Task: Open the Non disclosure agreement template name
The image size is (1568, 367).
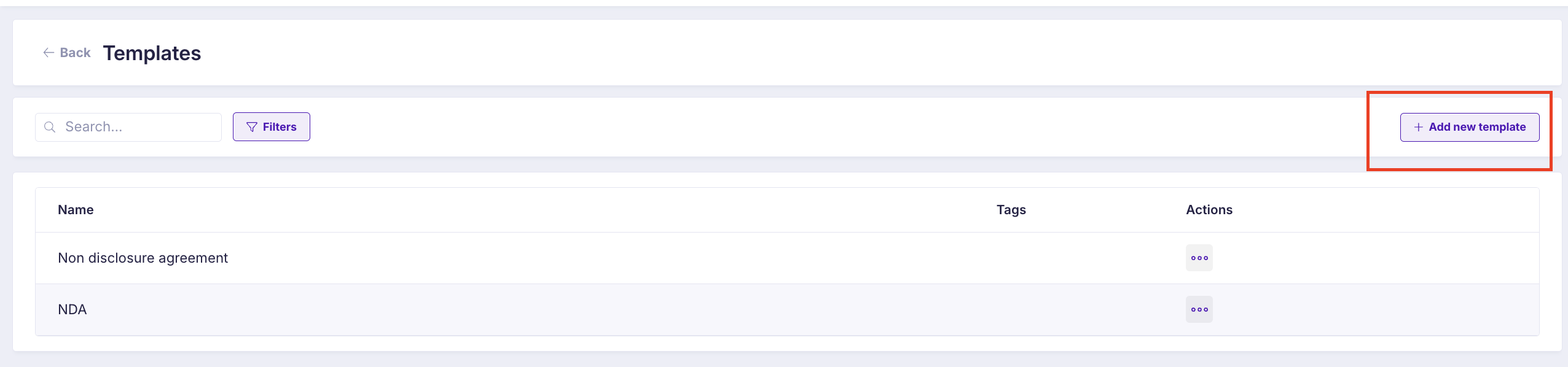Action: pos(143,258)
